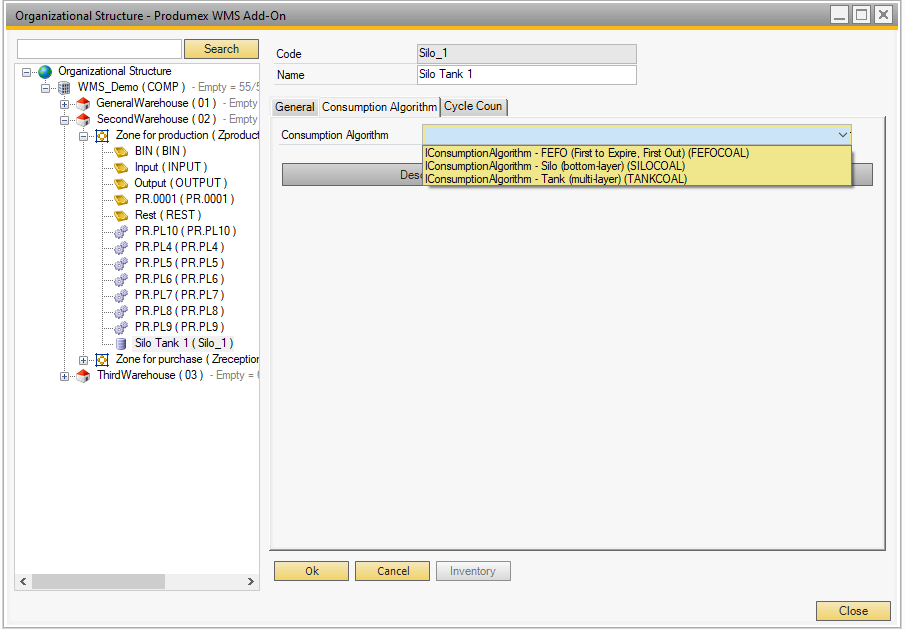Click the Silo Tank 1 cylinder icon
The height and width of the screenshot is (630, 905).
coord(121,344)
